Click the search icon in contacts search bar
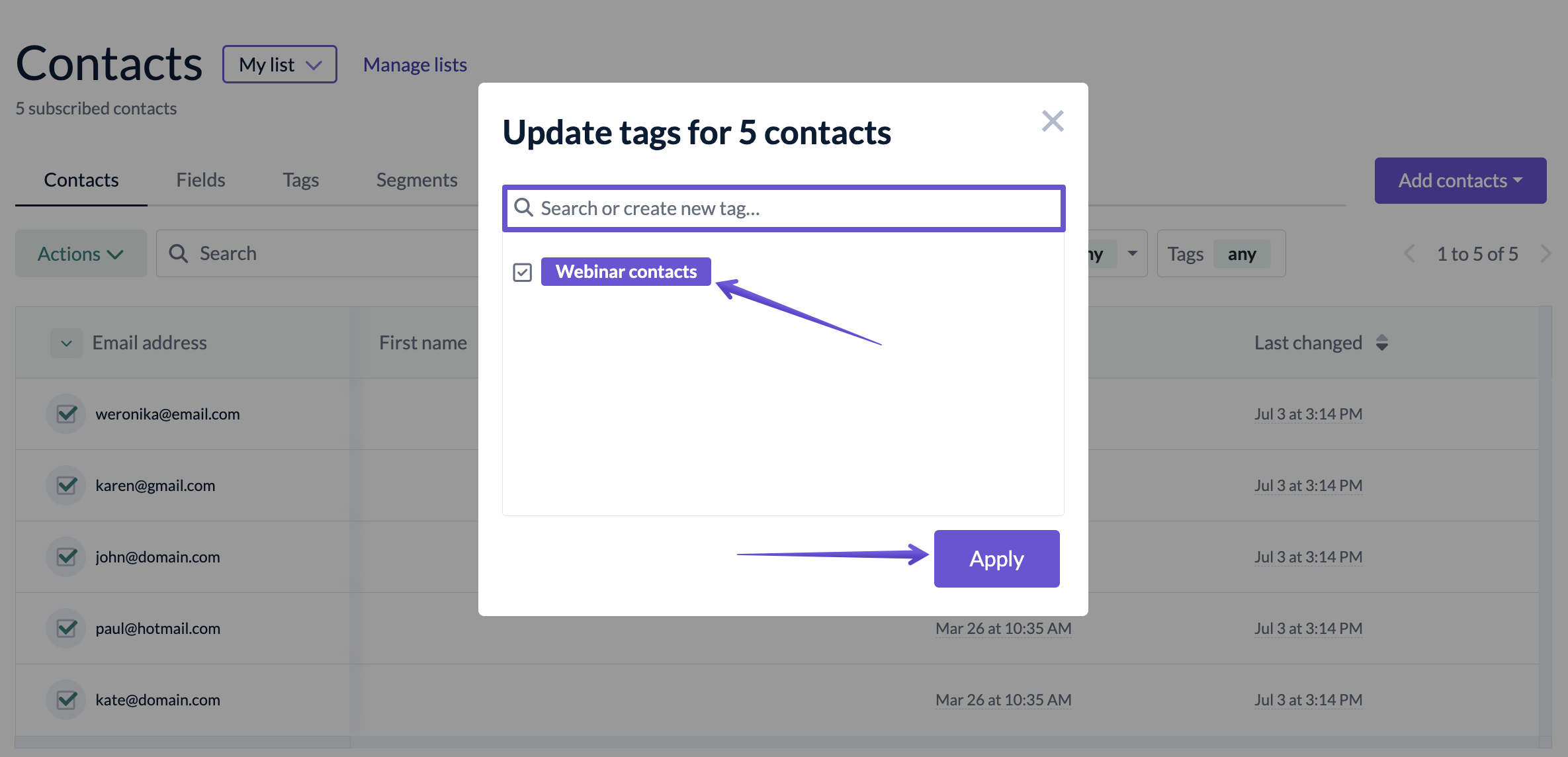Viewport: 1568px width, 757px height. pyautogui.click(x=178, y=253)
